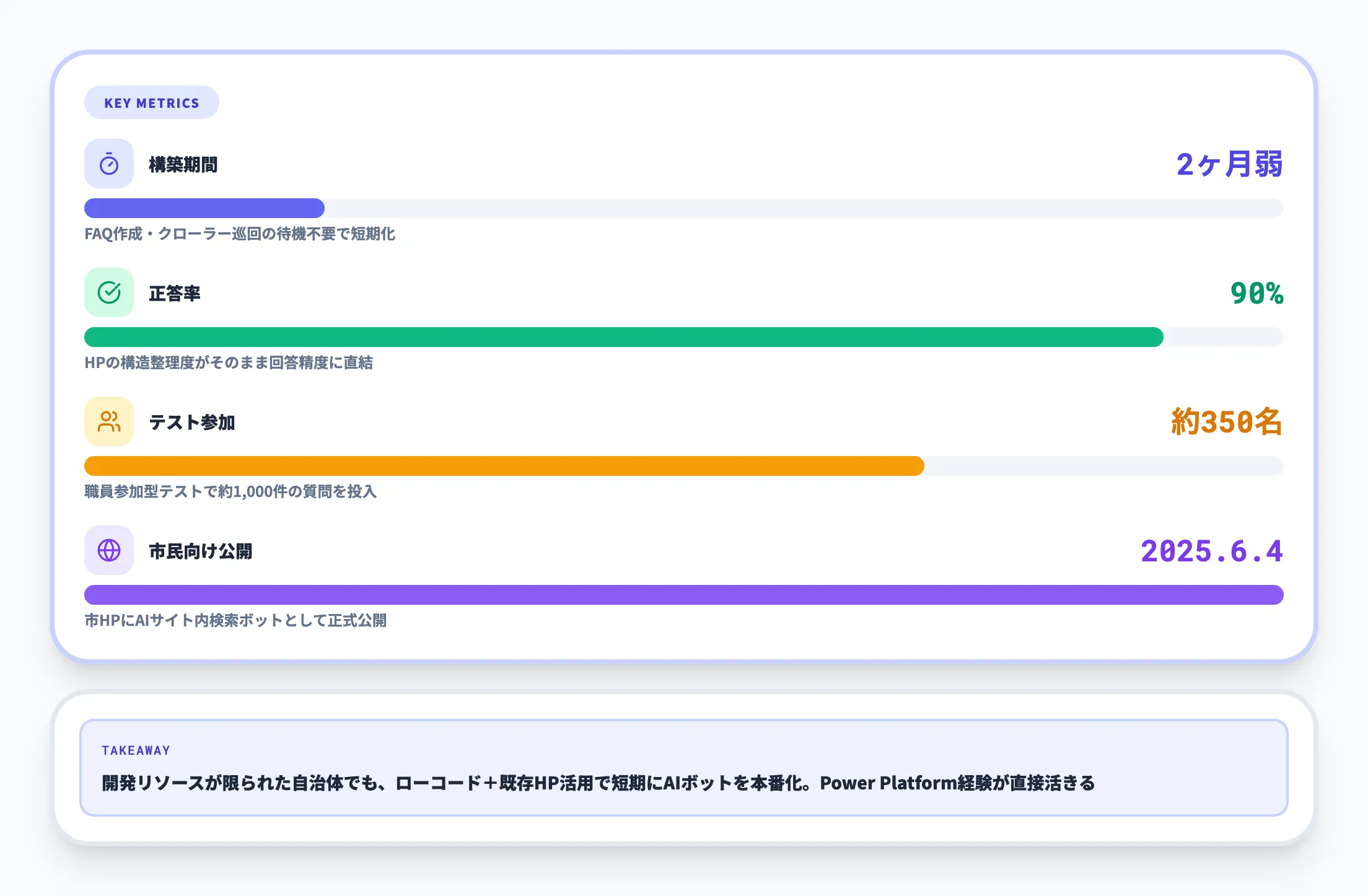Click the blue 構築期間 progress bar
This screenshot has width=1368, height=896.
point(204,208)
